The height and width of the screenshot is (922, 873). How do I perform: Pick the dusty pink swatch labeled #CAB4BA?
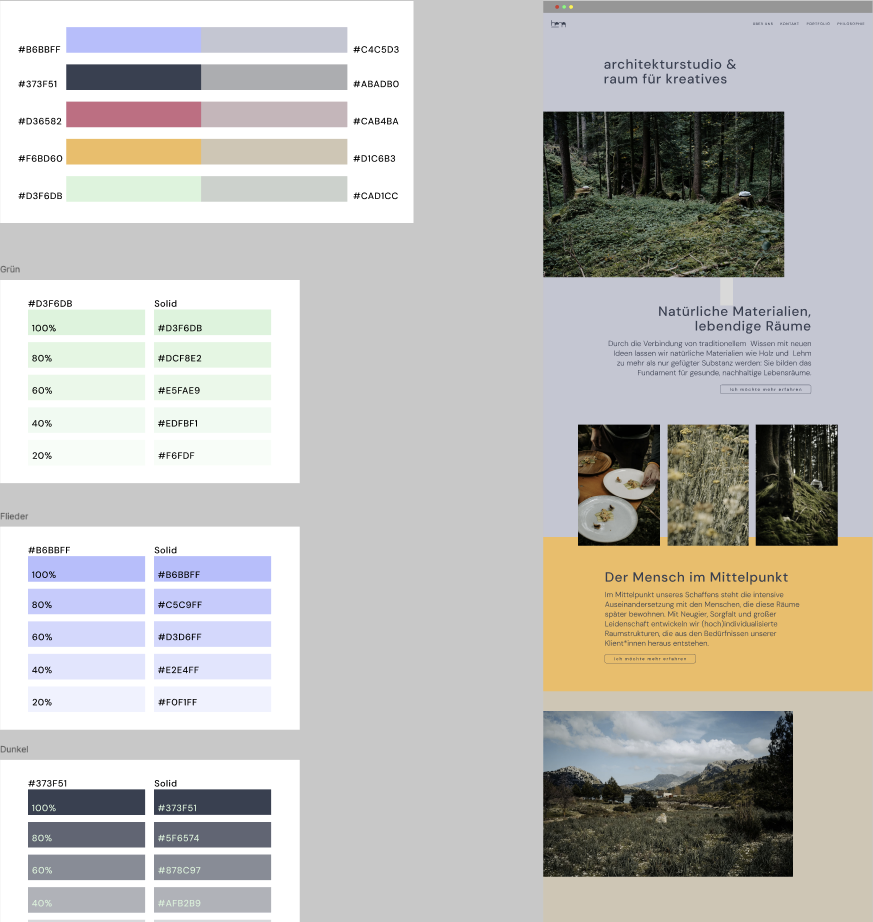click(x=274, y=115)
